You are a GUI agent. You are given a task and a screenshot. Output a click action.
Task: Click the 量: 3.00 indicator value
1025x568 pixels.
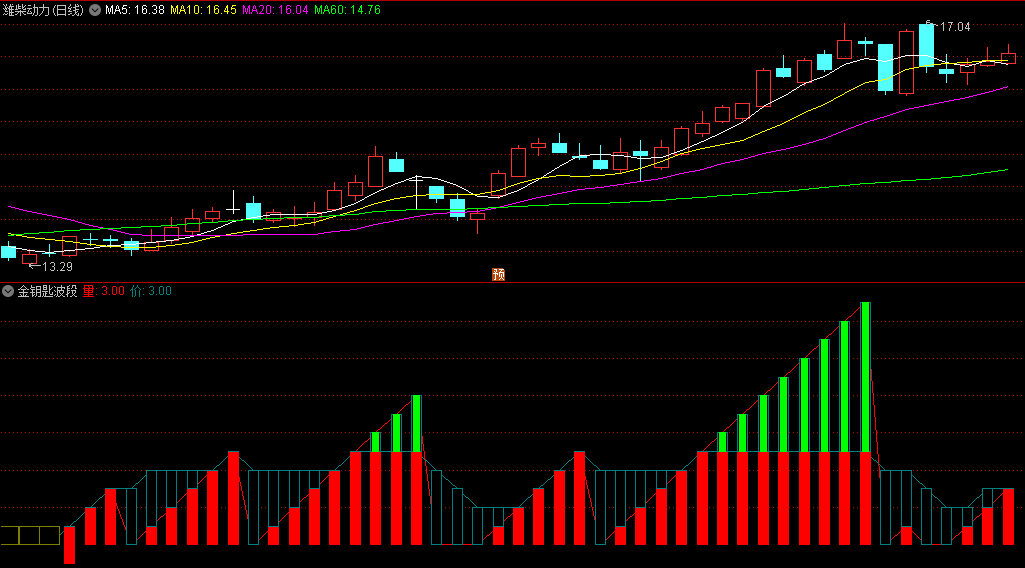103,291
